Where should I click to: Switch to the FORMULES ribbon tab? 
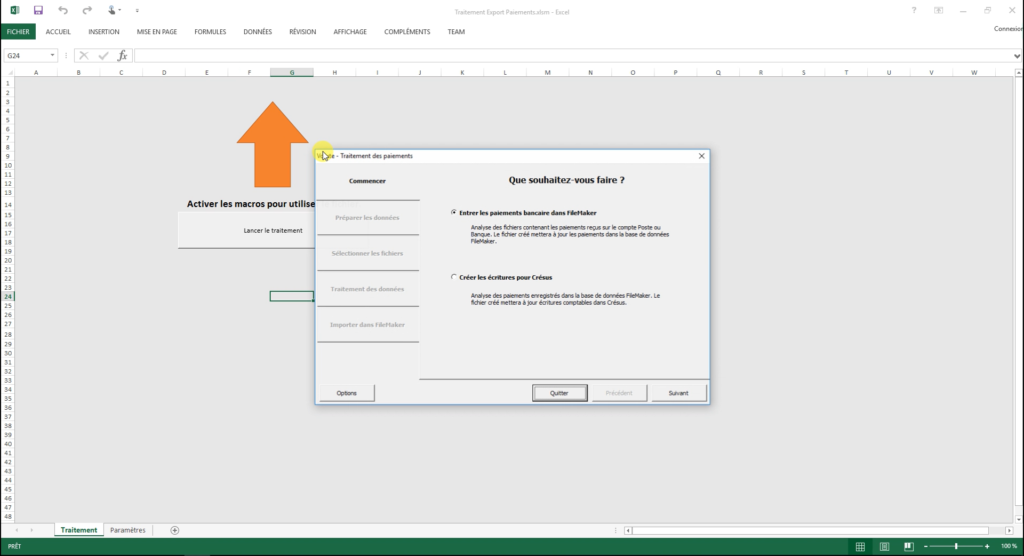pyautogui.click(x=210, y=31)
